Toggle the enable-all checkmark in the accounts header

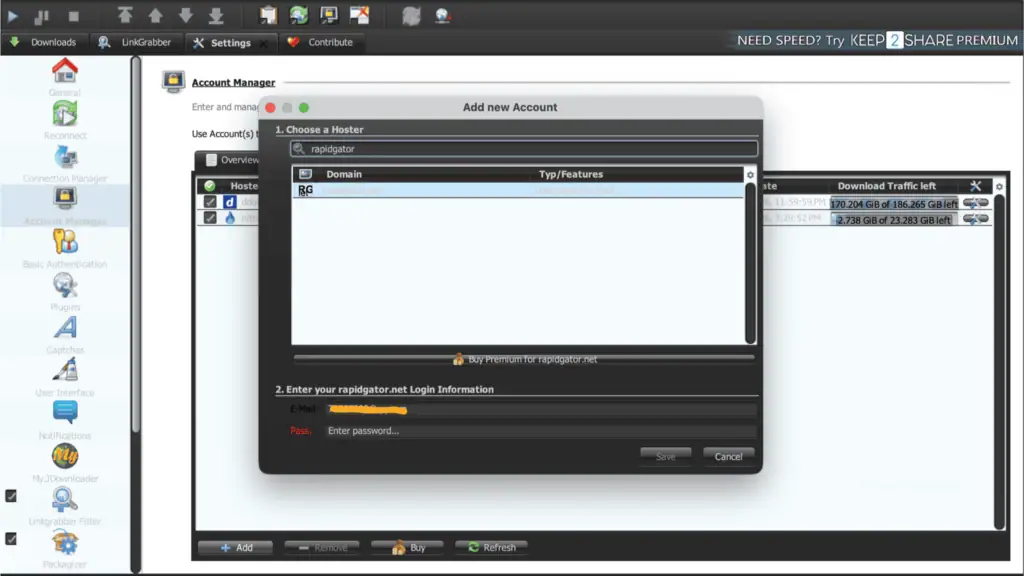(x=210, y=186)
